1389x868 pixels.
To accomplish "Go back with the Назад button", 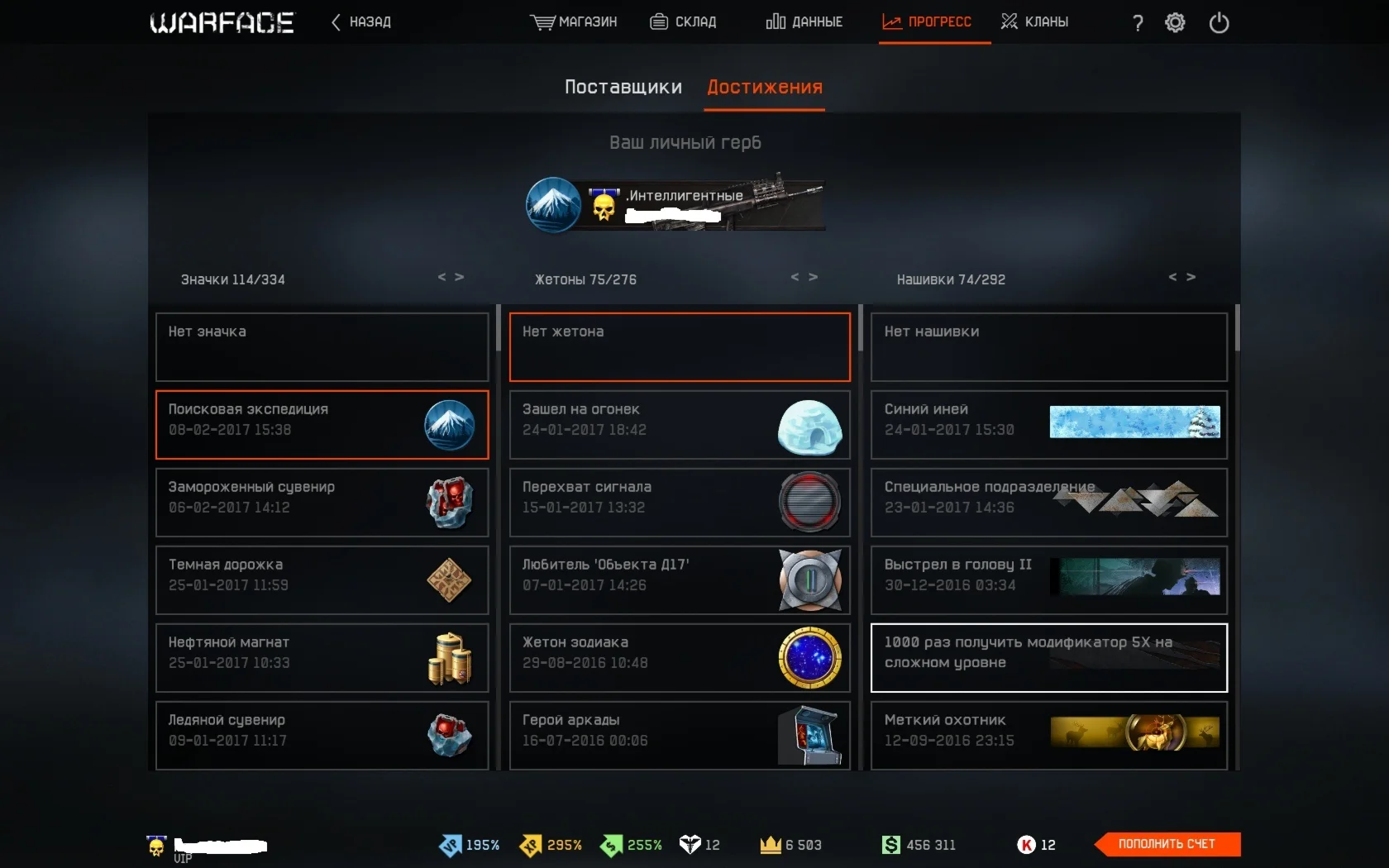I will 361,21.
